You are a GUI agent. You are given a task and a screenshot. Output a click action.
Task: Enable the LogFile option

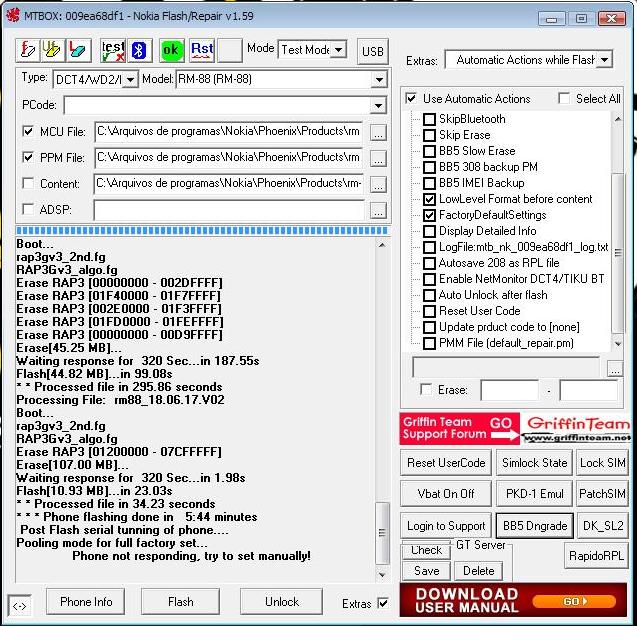pos(429,247)
